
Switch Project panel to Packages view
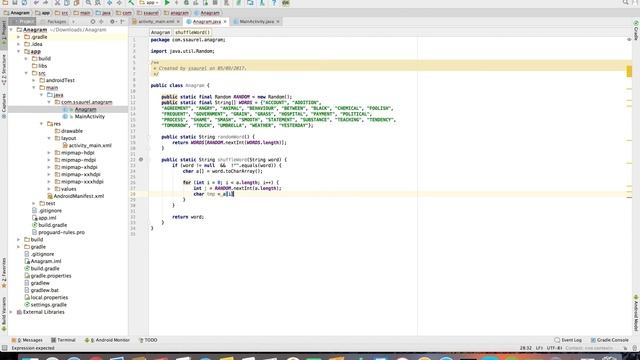56,22
